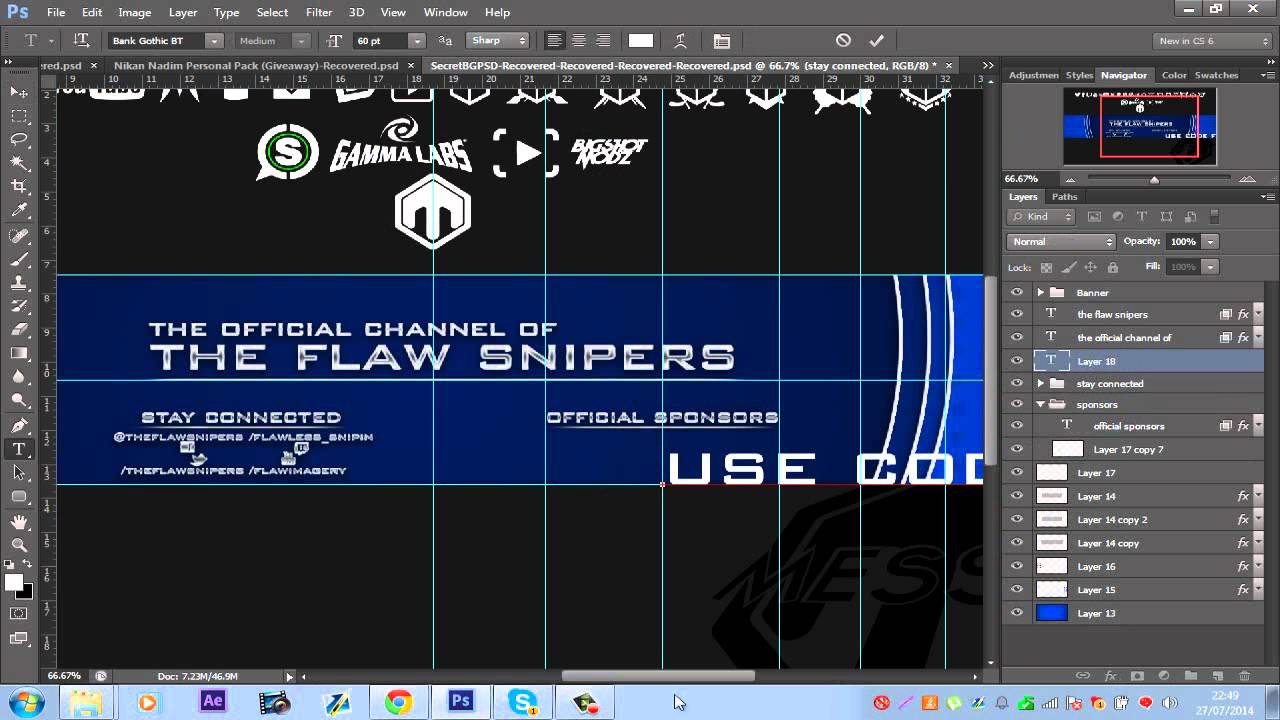Collapse the sponsors group
The height and width of the screenshot is (720, 1280).
(1040, 404)
